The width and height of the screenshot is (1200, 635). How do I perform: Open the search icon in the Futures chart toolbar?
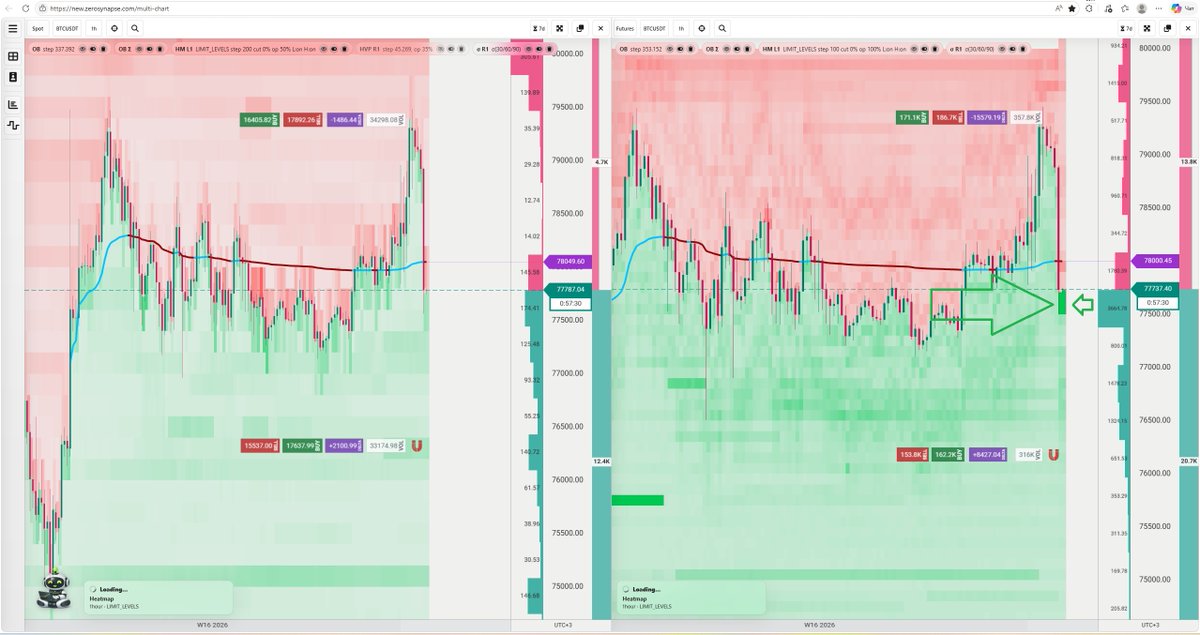click(x=722, y=29)
